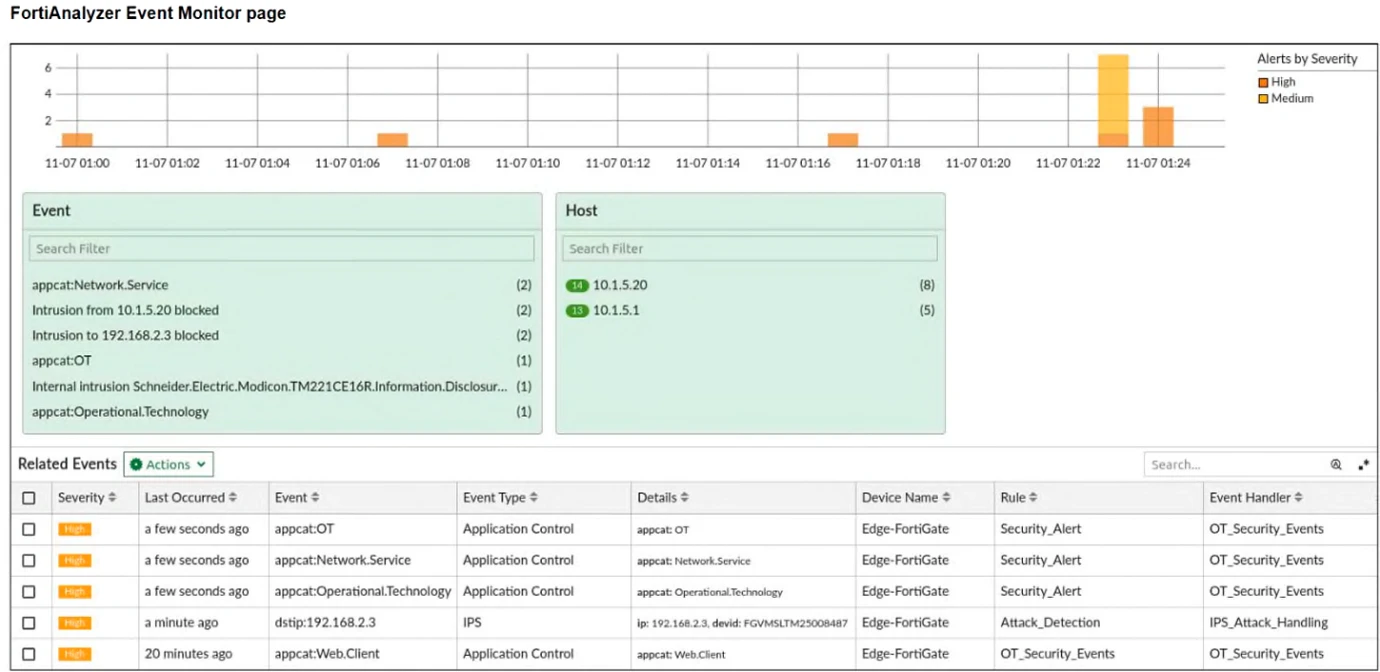Select the appcat:Web.Client row checkbox
Viewport: 1380px width, 672px height.
[29, 654]
